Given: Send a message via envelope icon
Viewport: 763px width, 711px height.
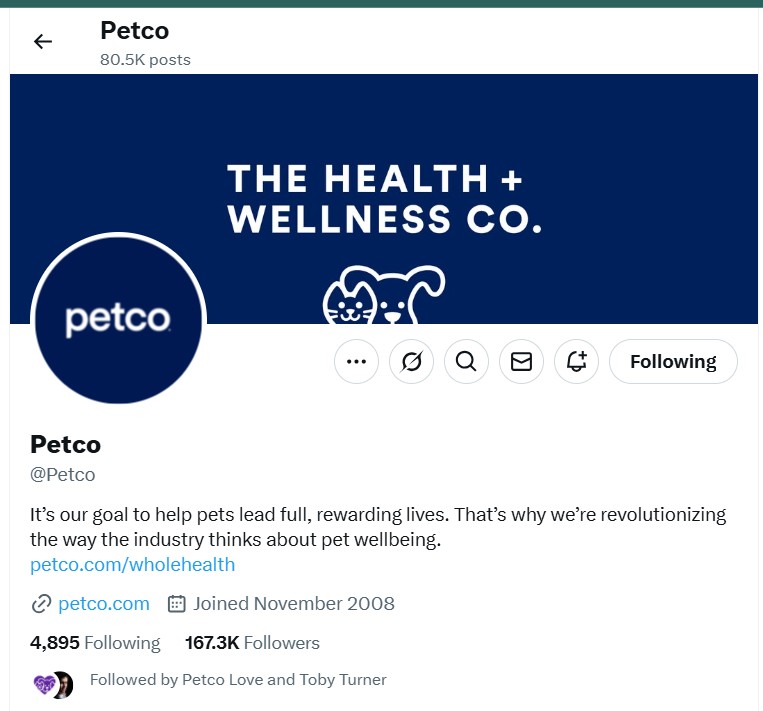Looking at the screenshot, I should coord(521,362).
